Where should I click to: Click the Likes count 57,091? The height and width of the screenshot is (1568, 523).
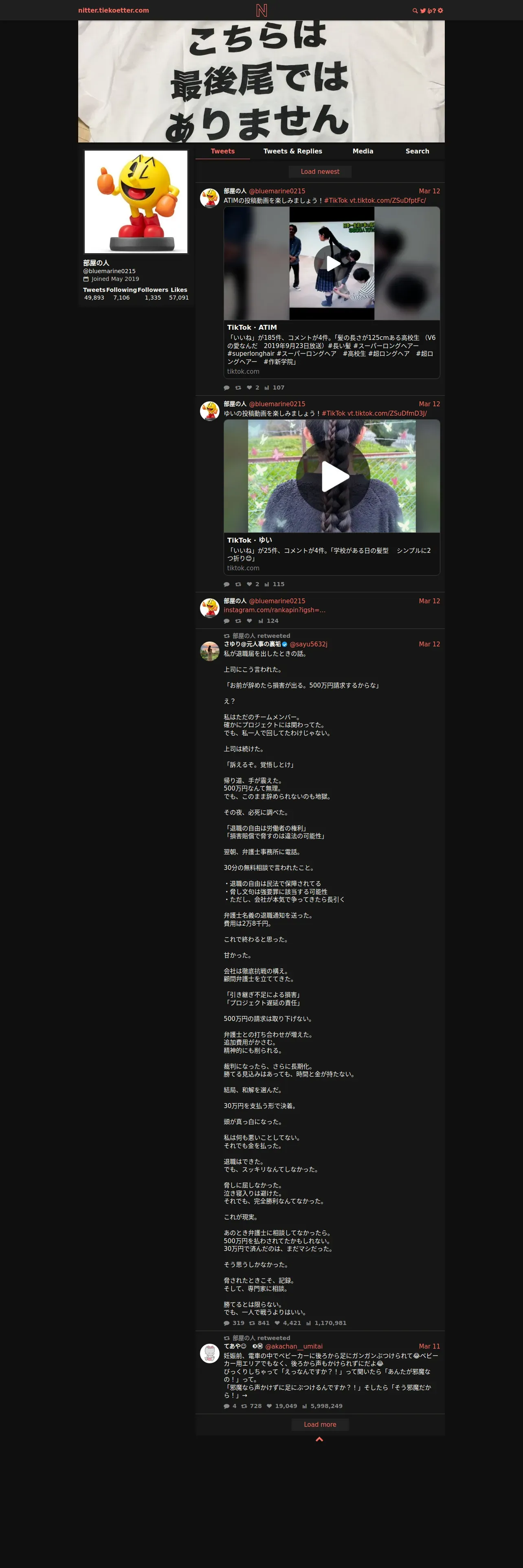(179, 298)
